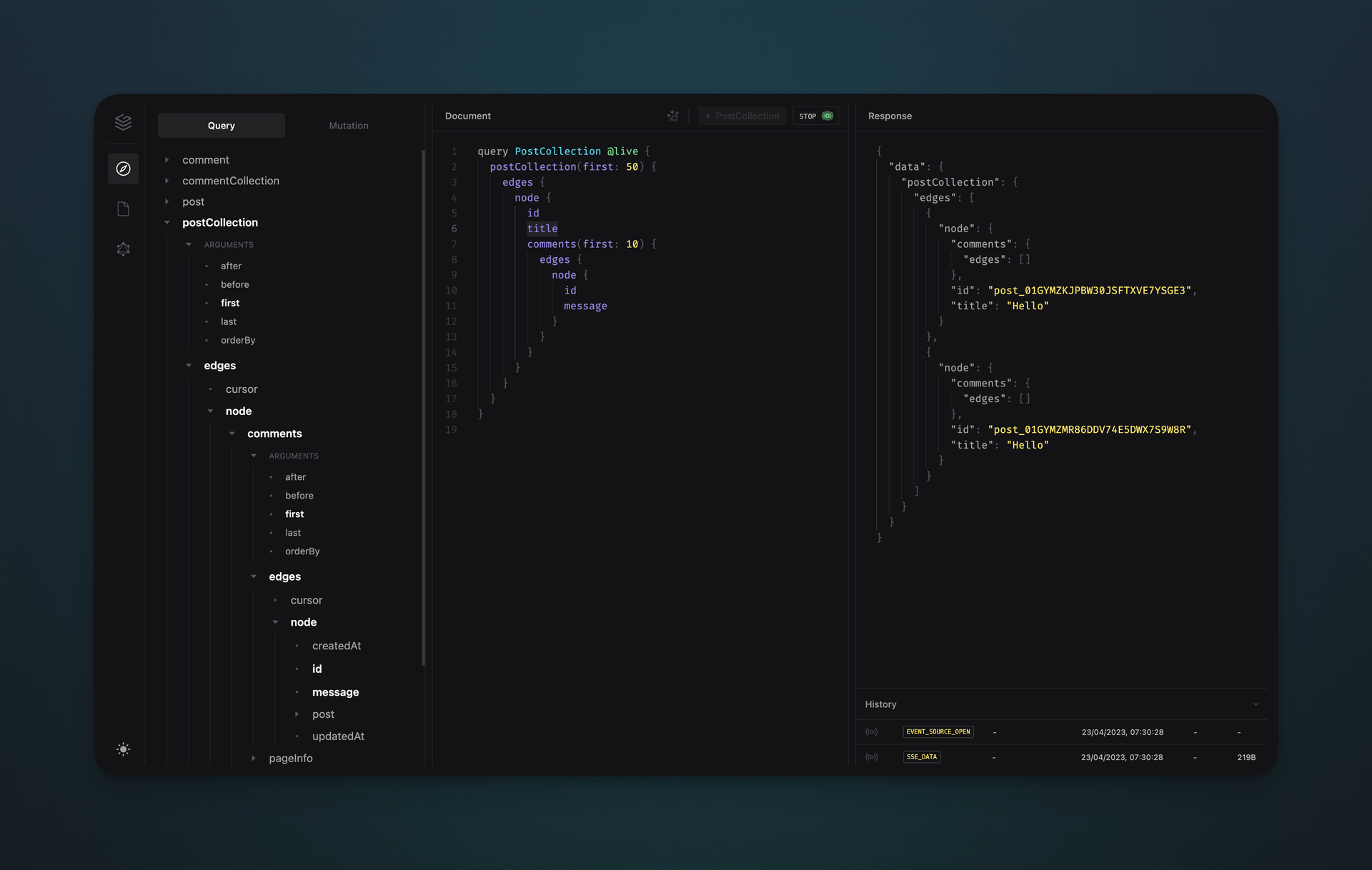Toggle the id field under comment node
This screenshot has height=870, width=1372.
[x=317, y=669]
